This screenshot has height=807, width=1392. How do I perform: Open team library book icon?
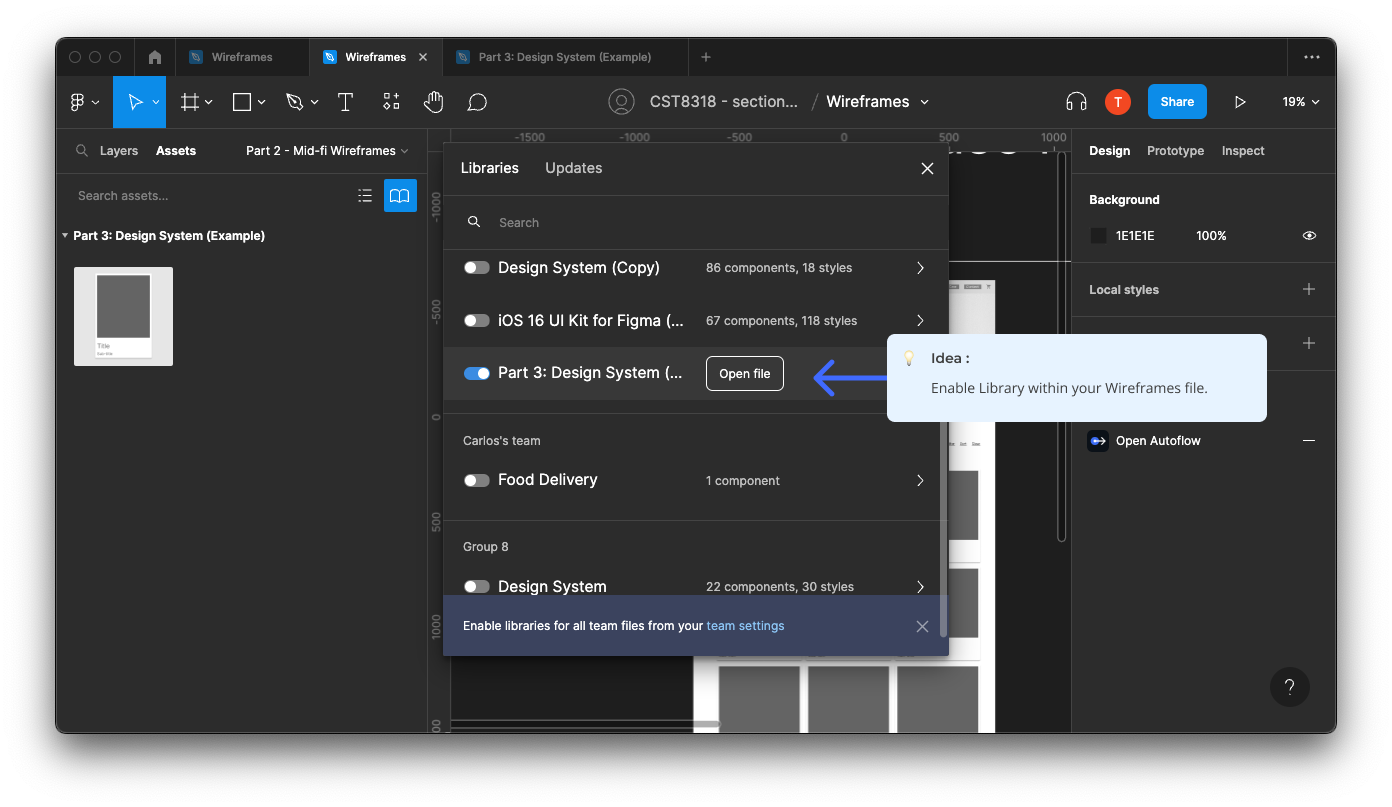pyautogui.click(x=400, y=195)
